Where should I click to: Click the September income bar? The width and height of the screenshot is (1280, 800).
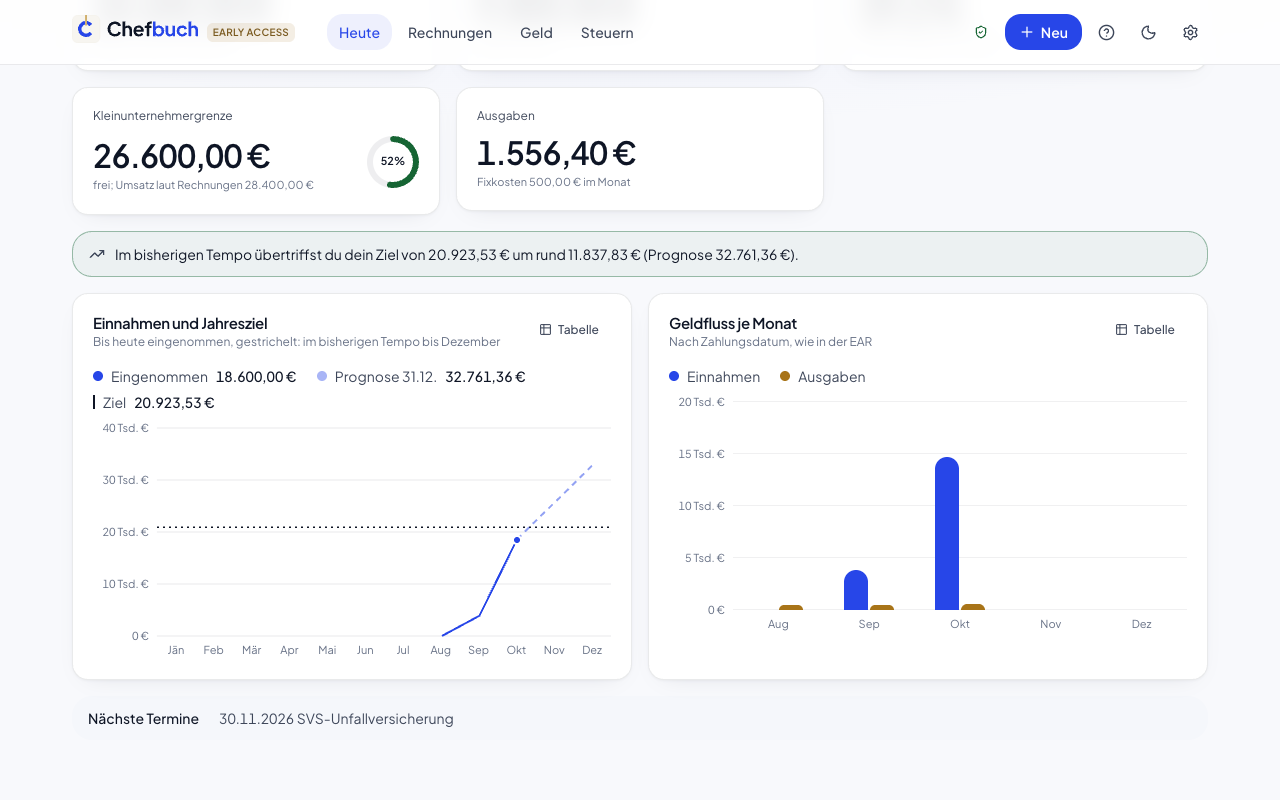point(856,590)
